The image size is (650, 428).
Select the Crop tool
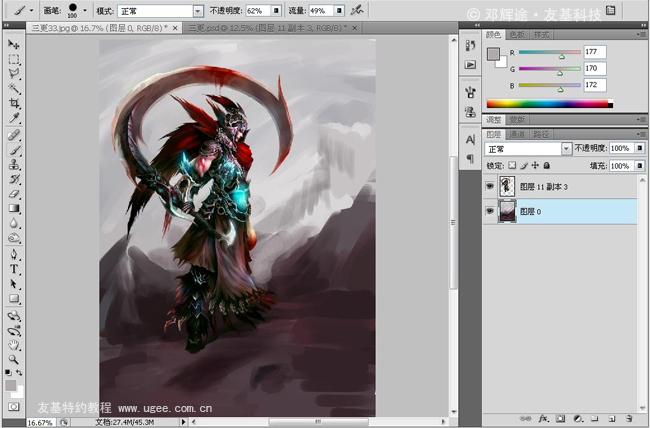coord(14,103)
